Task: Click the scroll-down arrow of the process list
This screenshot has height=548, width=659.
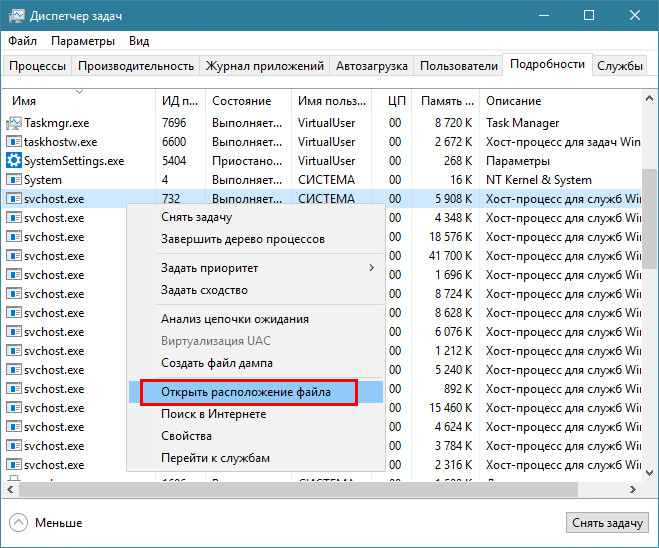Action: (x=649, y=473)
